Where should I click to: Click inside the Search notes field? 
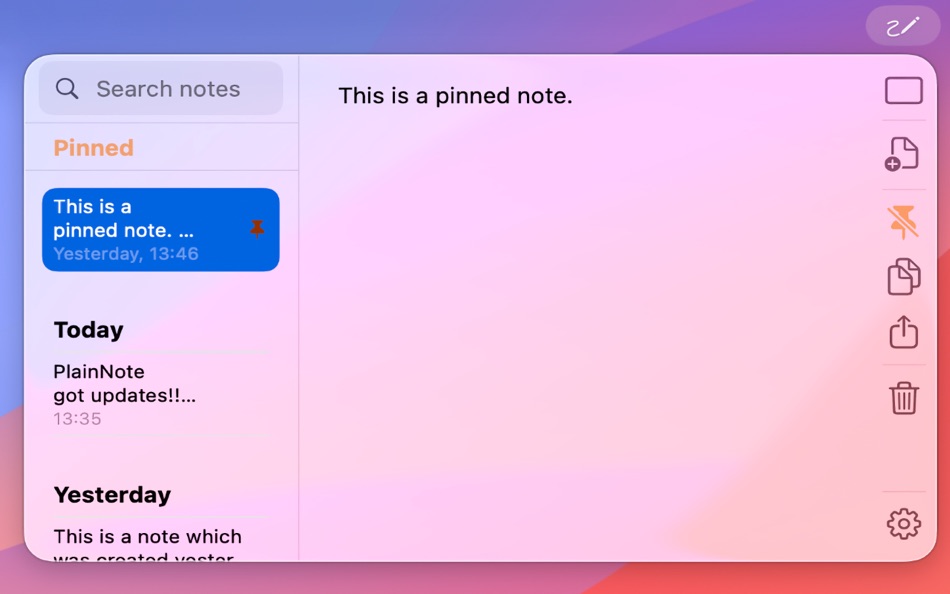click(167, 88)
